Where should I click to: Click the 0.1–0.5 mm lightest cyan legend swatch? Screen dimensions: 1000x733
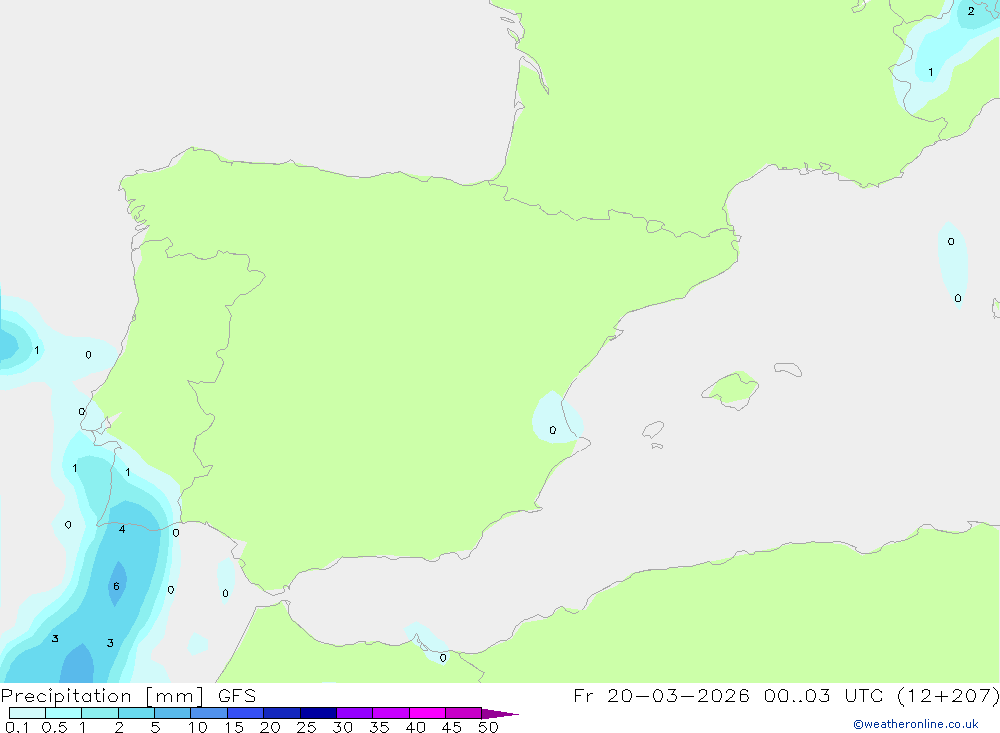pyautogui.click(x=27, y=713)
